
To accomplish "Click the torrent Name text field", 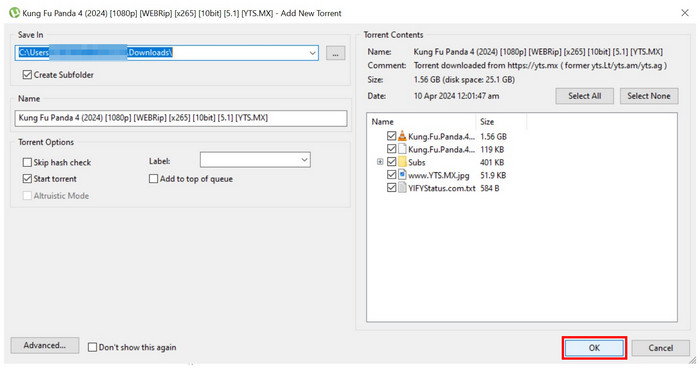I will coord(181,118).
